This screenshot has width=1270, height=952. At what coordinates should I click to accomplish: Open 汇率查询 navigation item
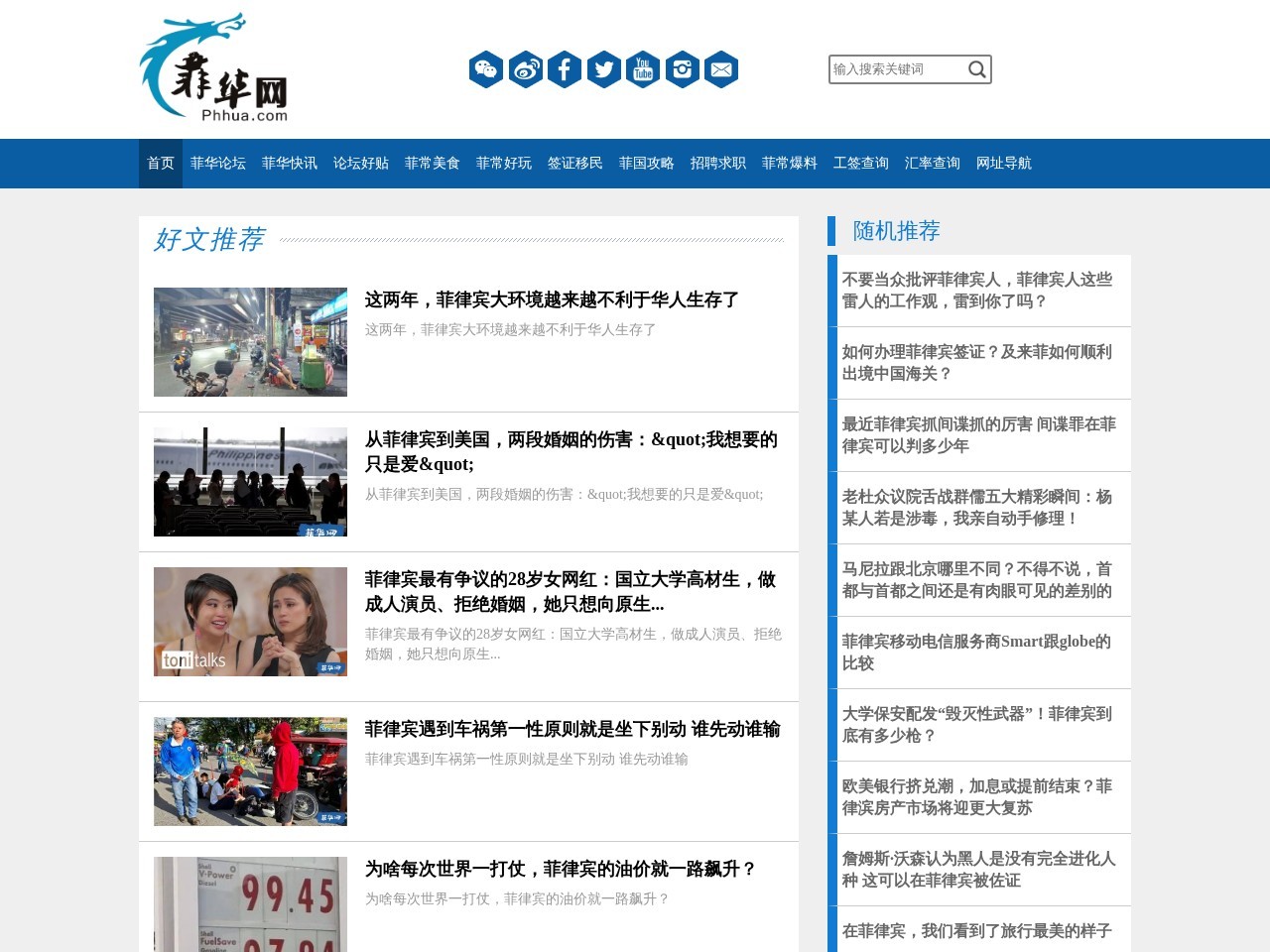tap(933, 164)
